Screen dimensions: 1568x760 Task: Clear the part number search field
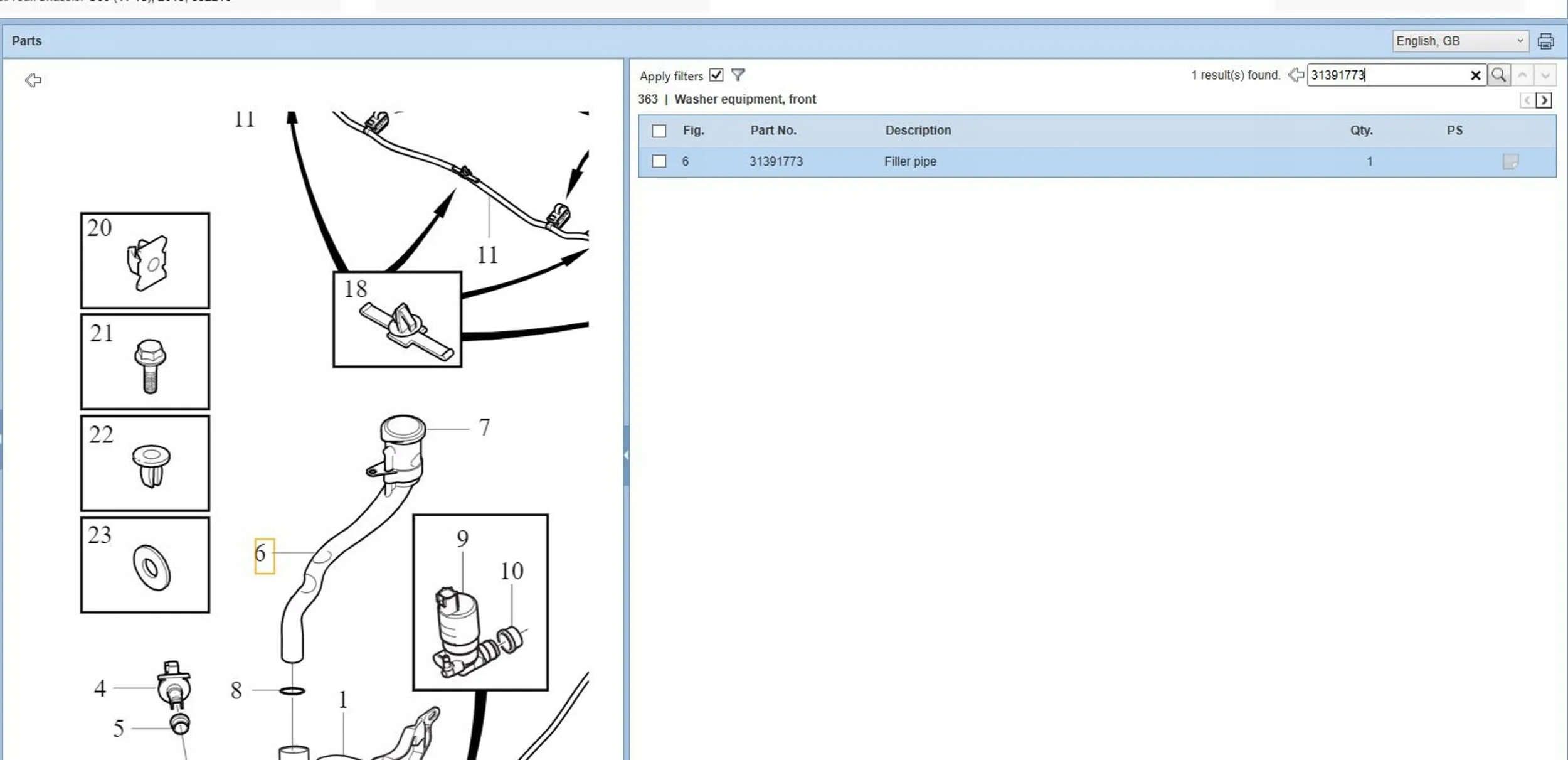[x=1475, y=75]
